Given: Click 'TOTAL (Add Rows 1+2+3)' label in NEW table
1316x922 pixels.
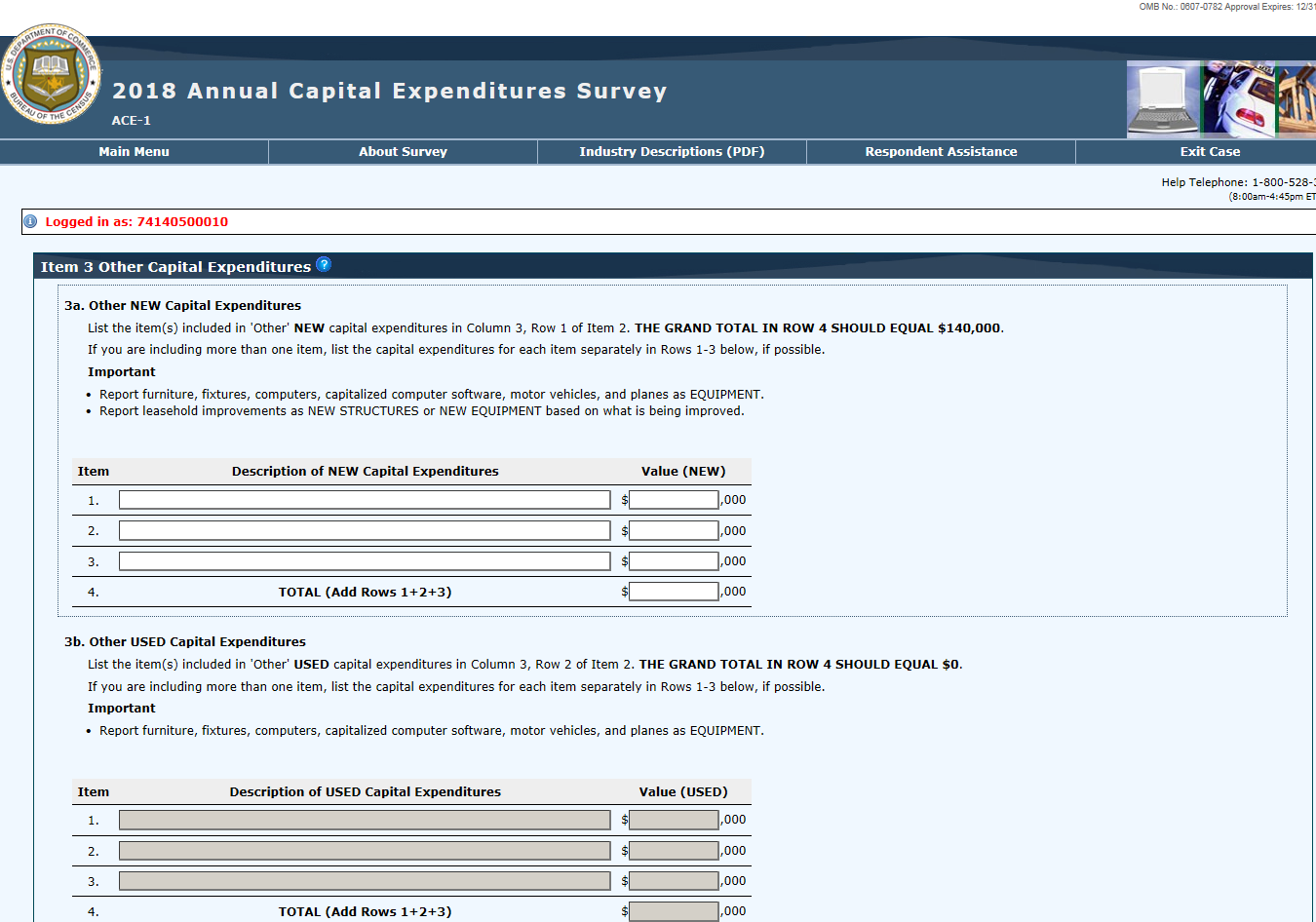Looking at the screenshot, I should pyautogui.click(x=365, y=593).
